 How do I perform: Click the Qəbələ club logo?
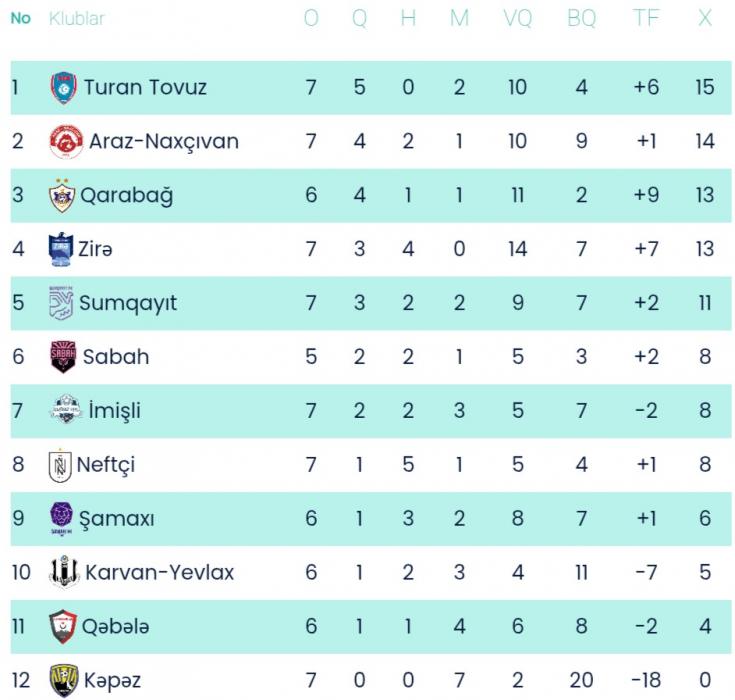point(62,627)
